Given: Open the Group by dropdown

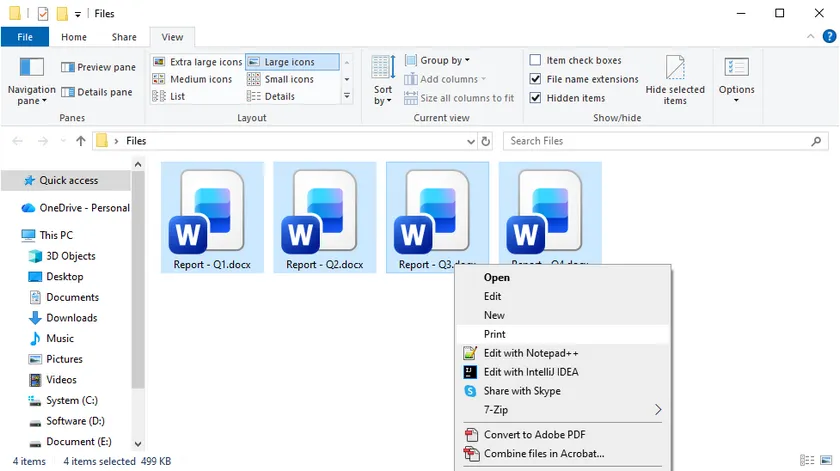Looking at the screenshot, I should (437, 60).
